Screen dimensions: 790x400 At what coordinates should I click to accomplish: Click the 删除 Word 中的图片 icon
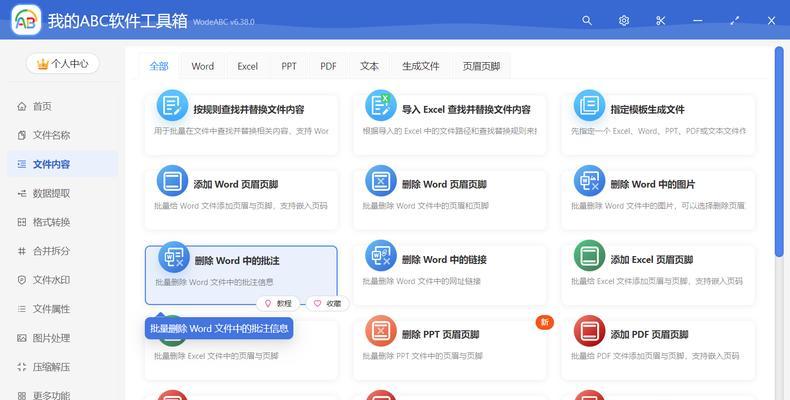[589, 180]
